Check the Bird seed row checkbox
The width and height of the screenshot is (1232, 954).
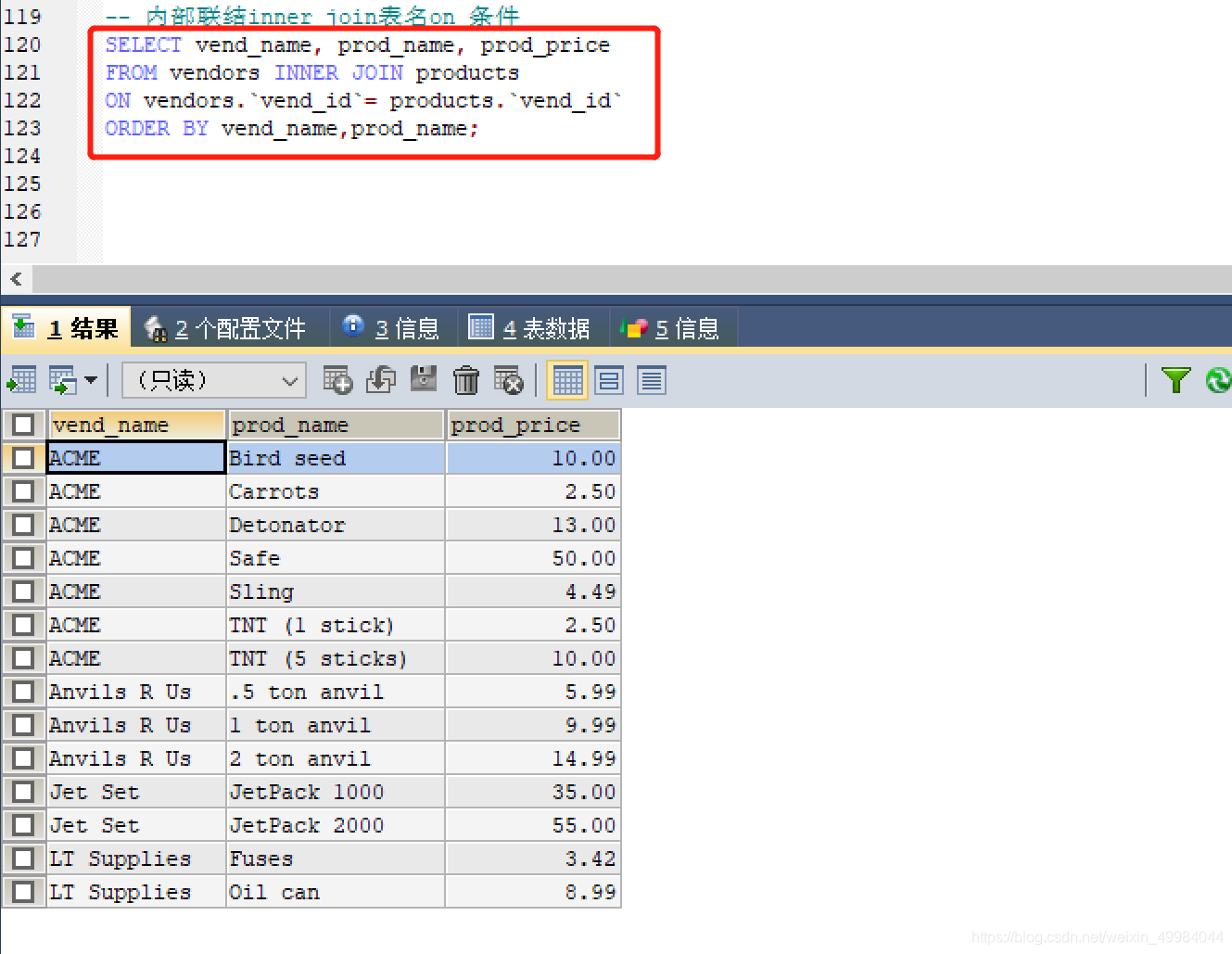pos(23,458)
